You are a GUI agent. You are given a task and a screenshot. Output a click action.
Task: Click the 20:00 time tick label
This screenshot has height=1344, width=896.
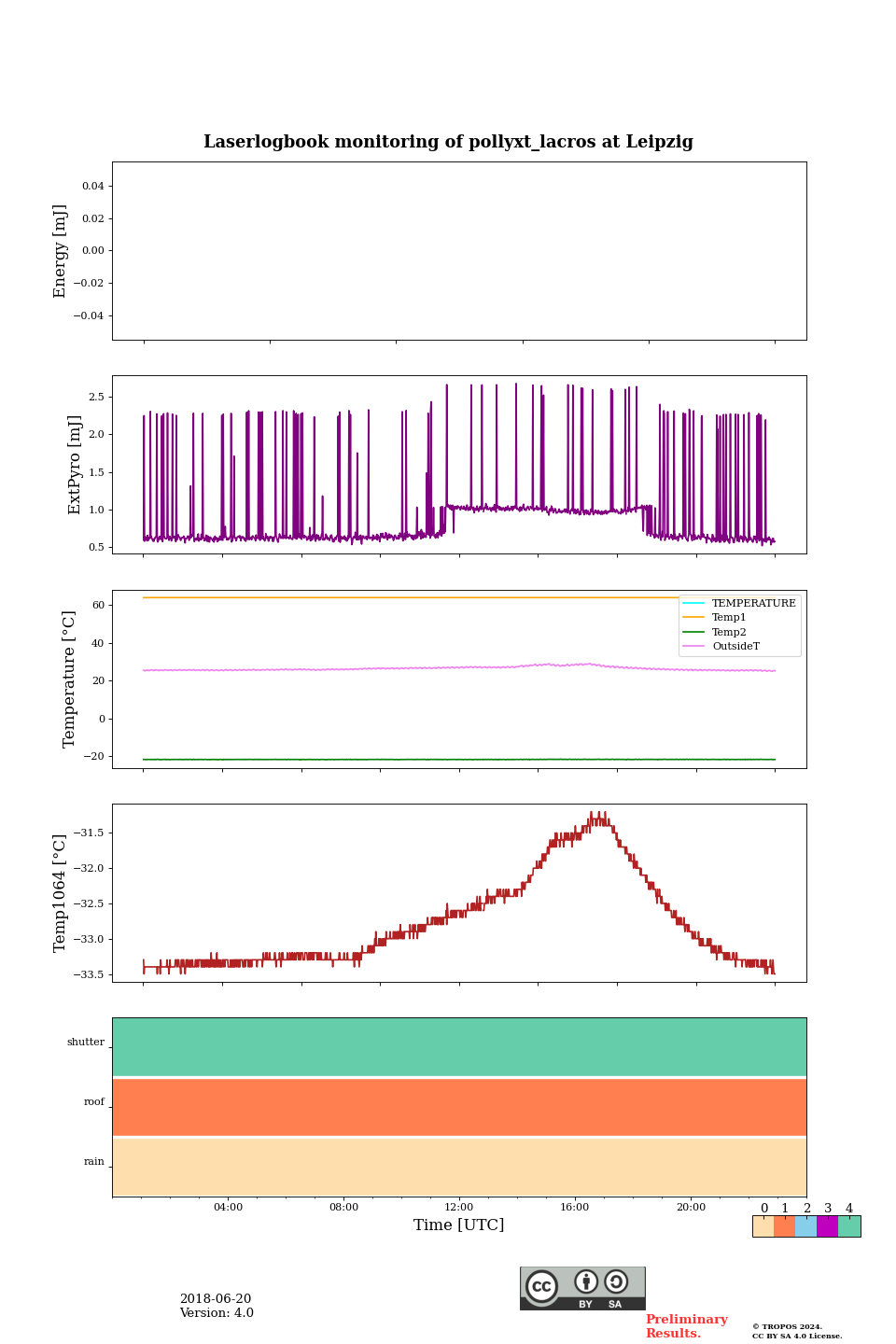click(691, 1207)
